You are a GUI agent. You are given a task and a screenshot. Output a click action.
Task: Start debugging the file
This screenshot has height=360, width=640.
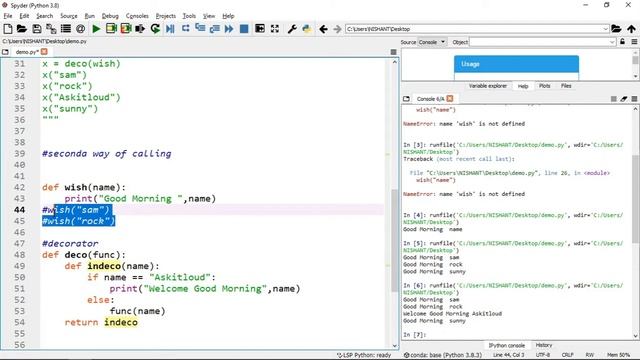[x=170, y=29]
